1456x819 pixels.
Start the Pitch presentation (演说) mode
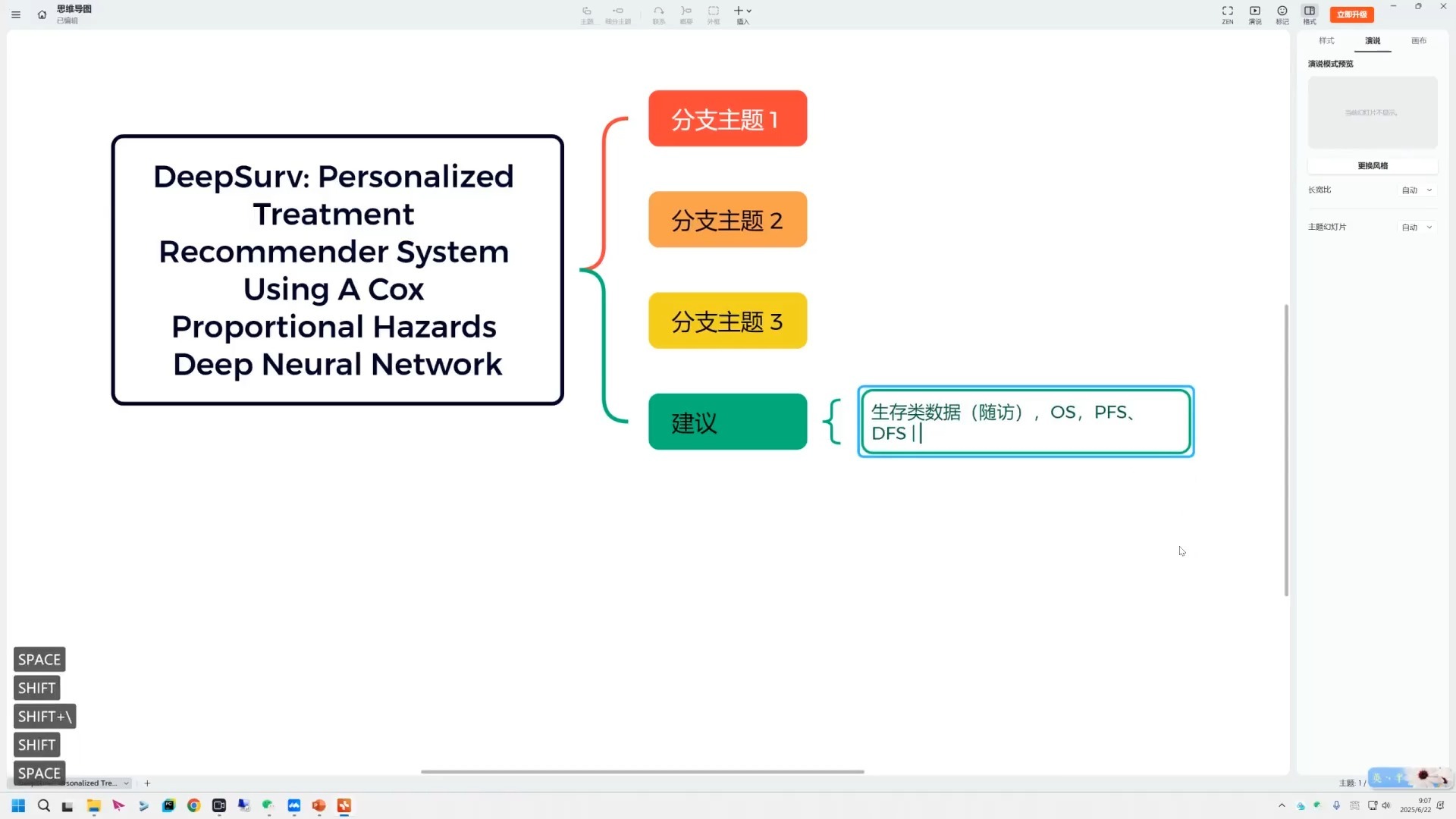[x=1255, y=14]
